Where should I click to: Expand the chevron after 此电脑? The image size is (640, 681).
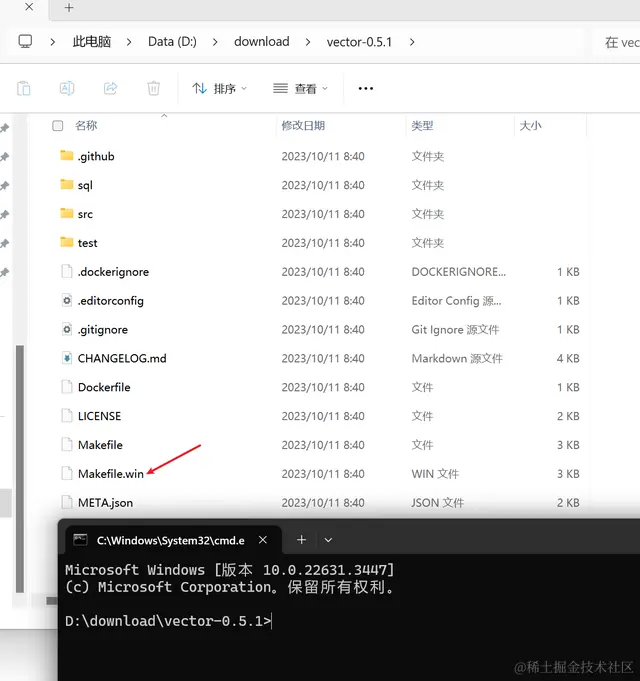click(x=129, y=42)
